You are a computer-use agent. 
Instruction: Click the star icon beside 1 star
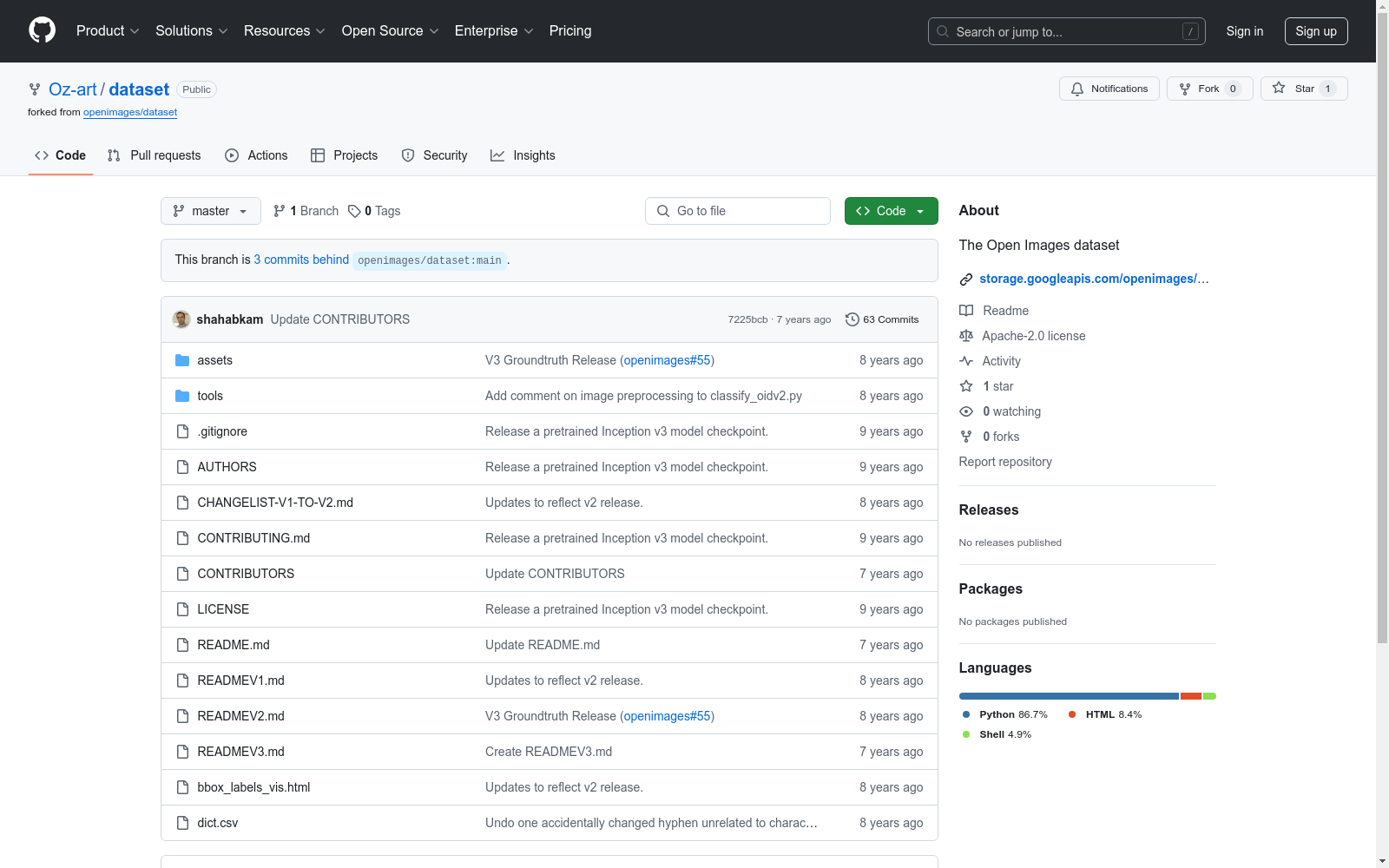966,386
